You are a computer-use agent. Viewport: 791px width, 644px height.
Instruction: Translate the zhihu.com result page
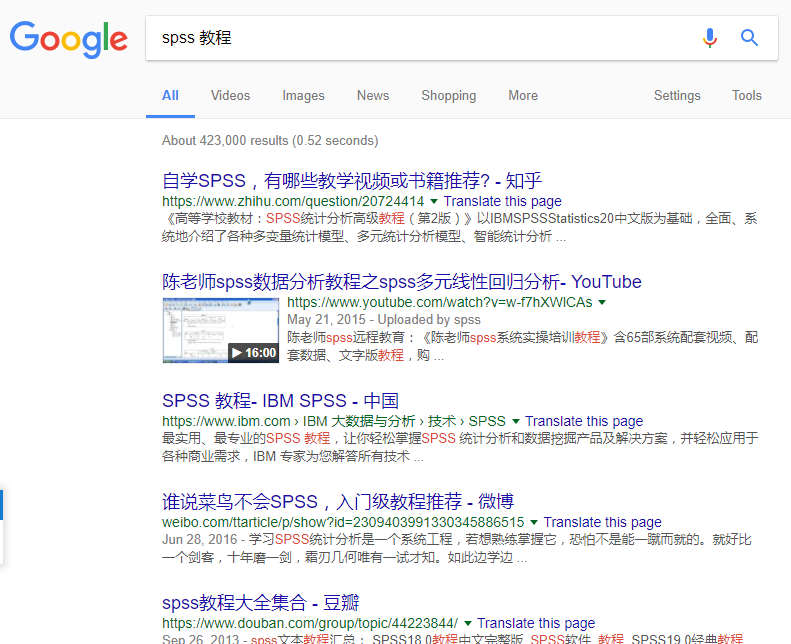pos(502,201)
